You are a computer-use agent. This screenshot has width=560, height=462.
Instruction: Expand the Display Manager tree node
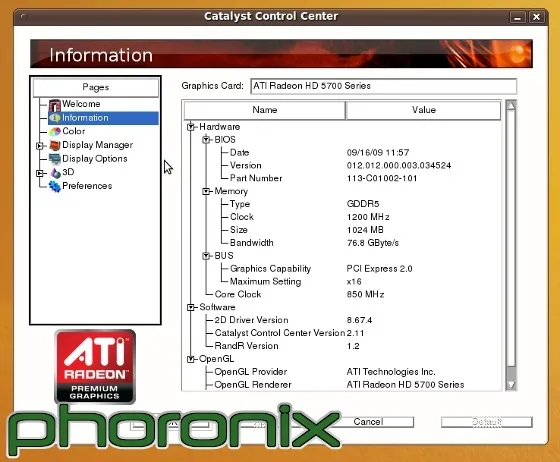tap(40, 146)
